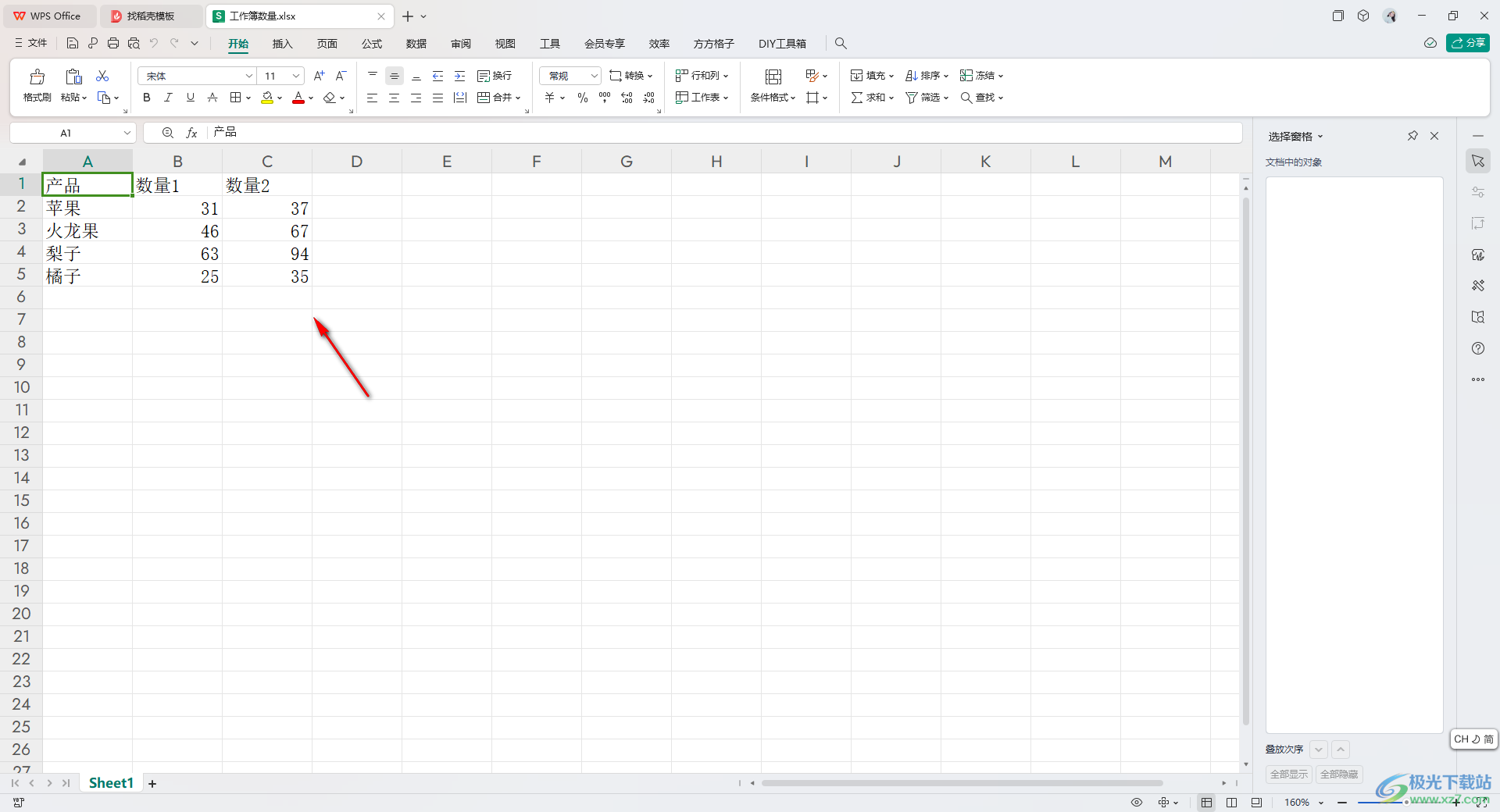Screen dimensions: 1500x812
Task: Click the Share (分享) button
Action: (x=1468, y=43)
